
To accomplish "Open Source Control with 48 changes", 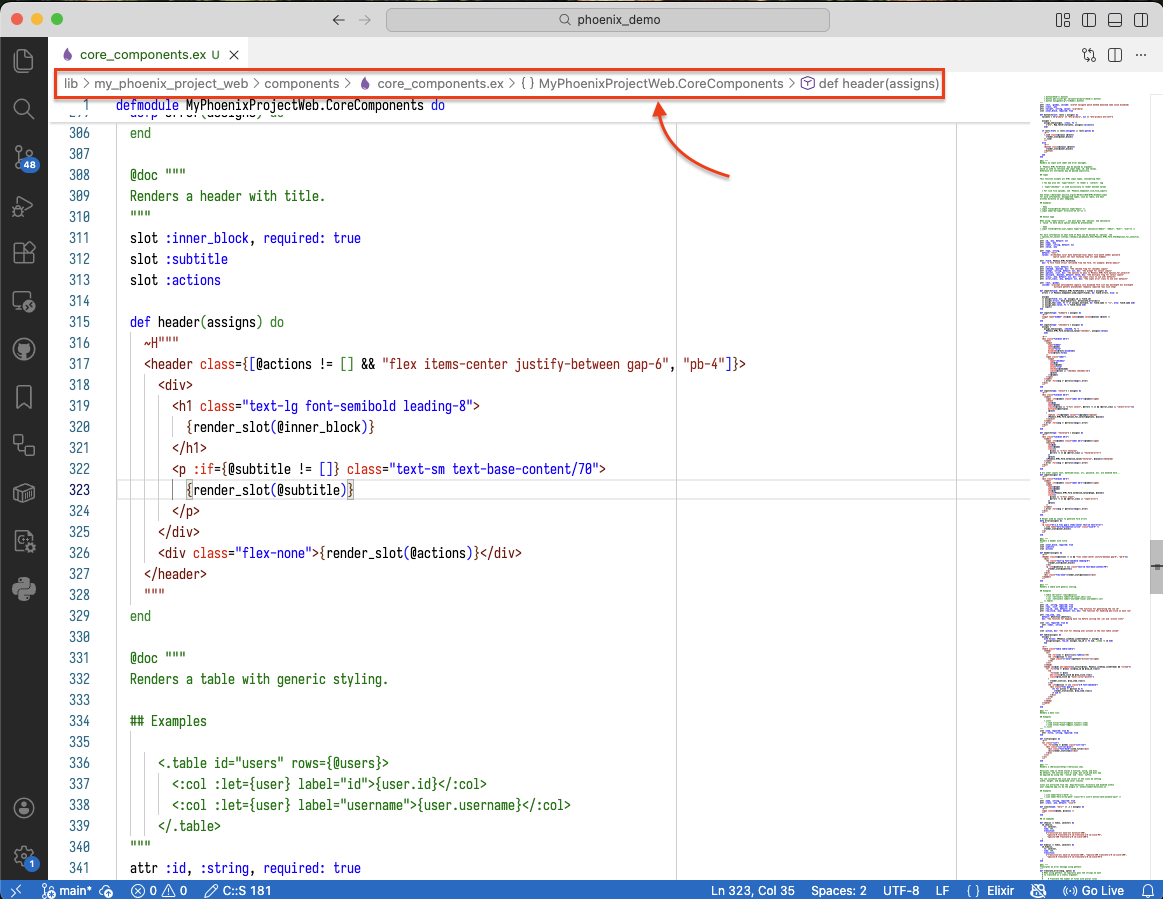I will tap(23, 157).
